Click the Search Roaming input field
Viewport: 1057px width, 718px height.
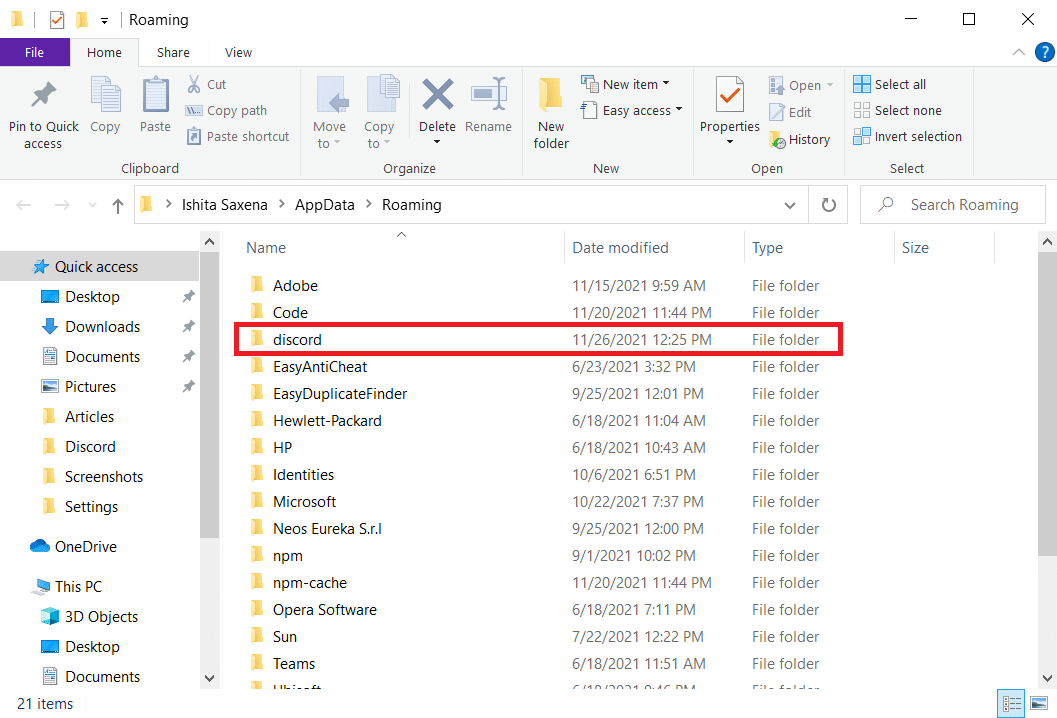[962, 205]
